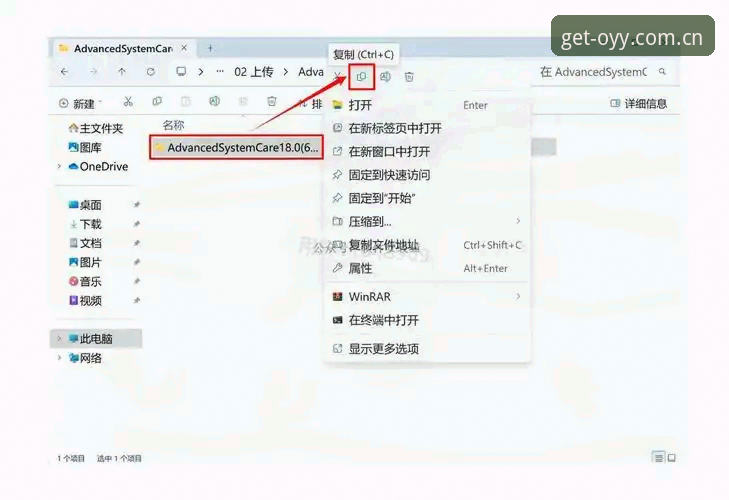Image resolution: width=729 pixels, height=500 pixels.
Task: Switch to details view icon in status bar
Action: pyautogui.click(x=658, y=458)
